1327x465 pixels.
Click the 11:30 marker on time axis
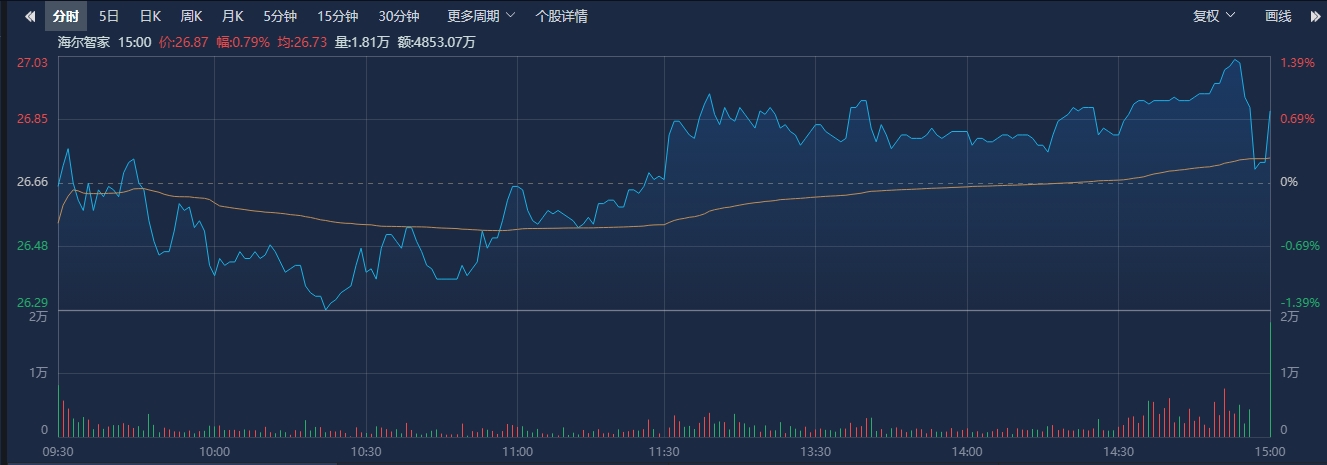coord(664,452)
